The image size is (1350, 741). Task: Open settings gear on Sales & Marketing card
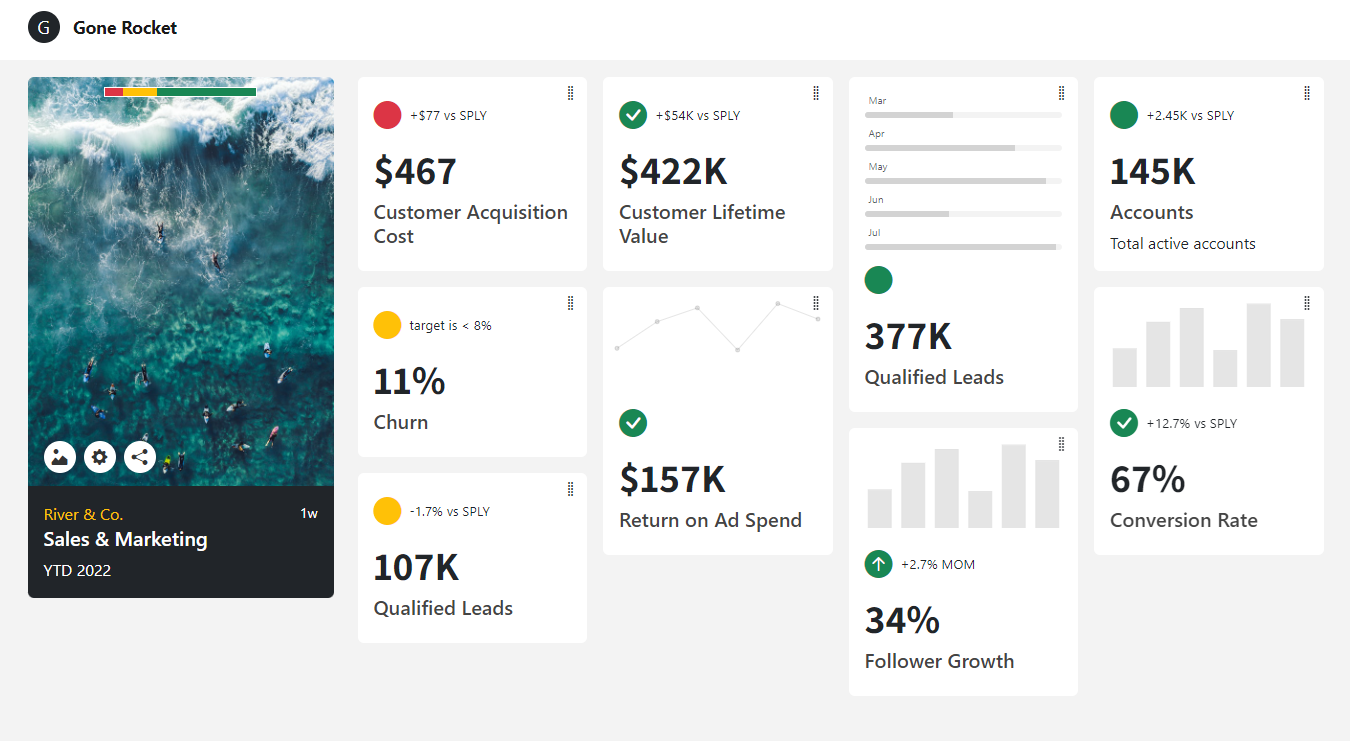point(100,457)
